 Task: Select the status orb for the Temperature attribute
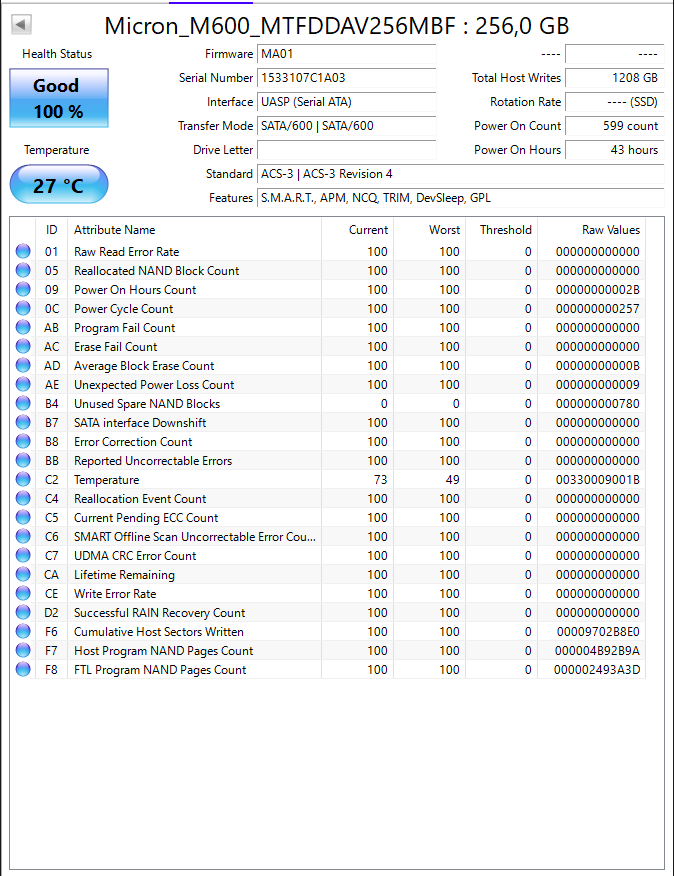tap(23, 479)
